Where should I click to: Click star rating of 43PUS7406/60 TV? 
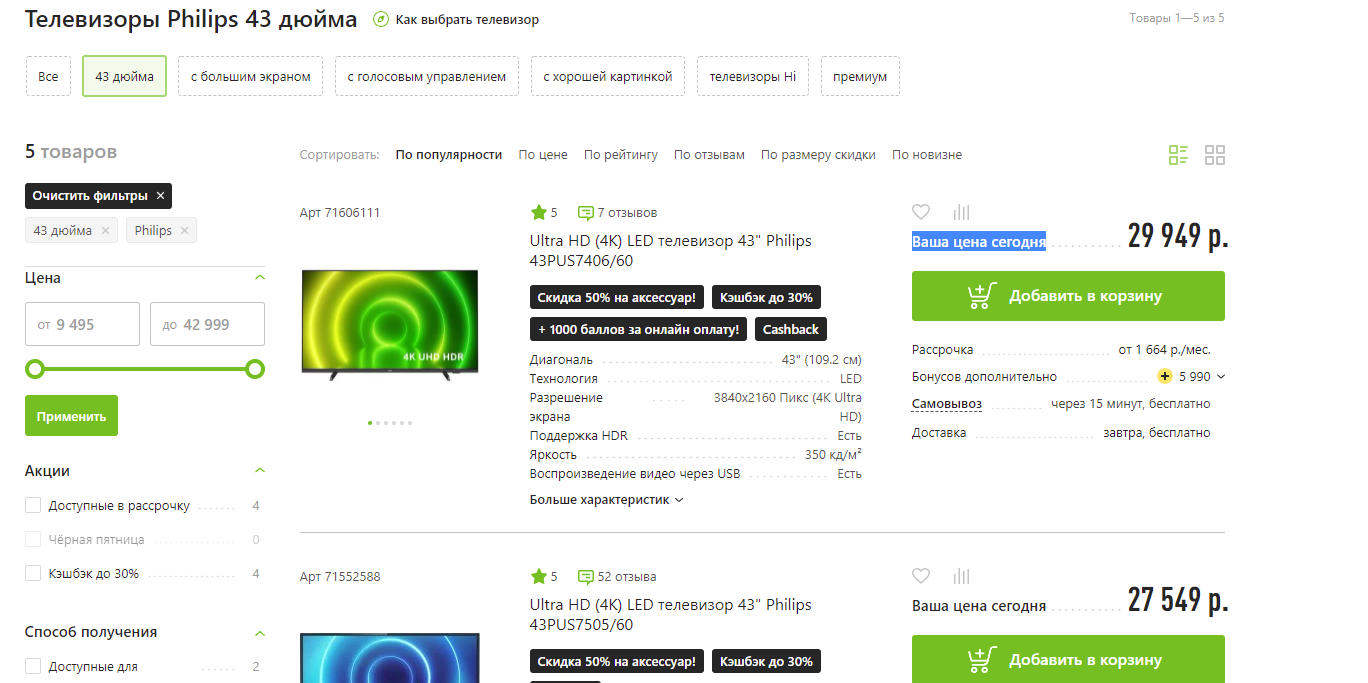[x=544, y=213]
